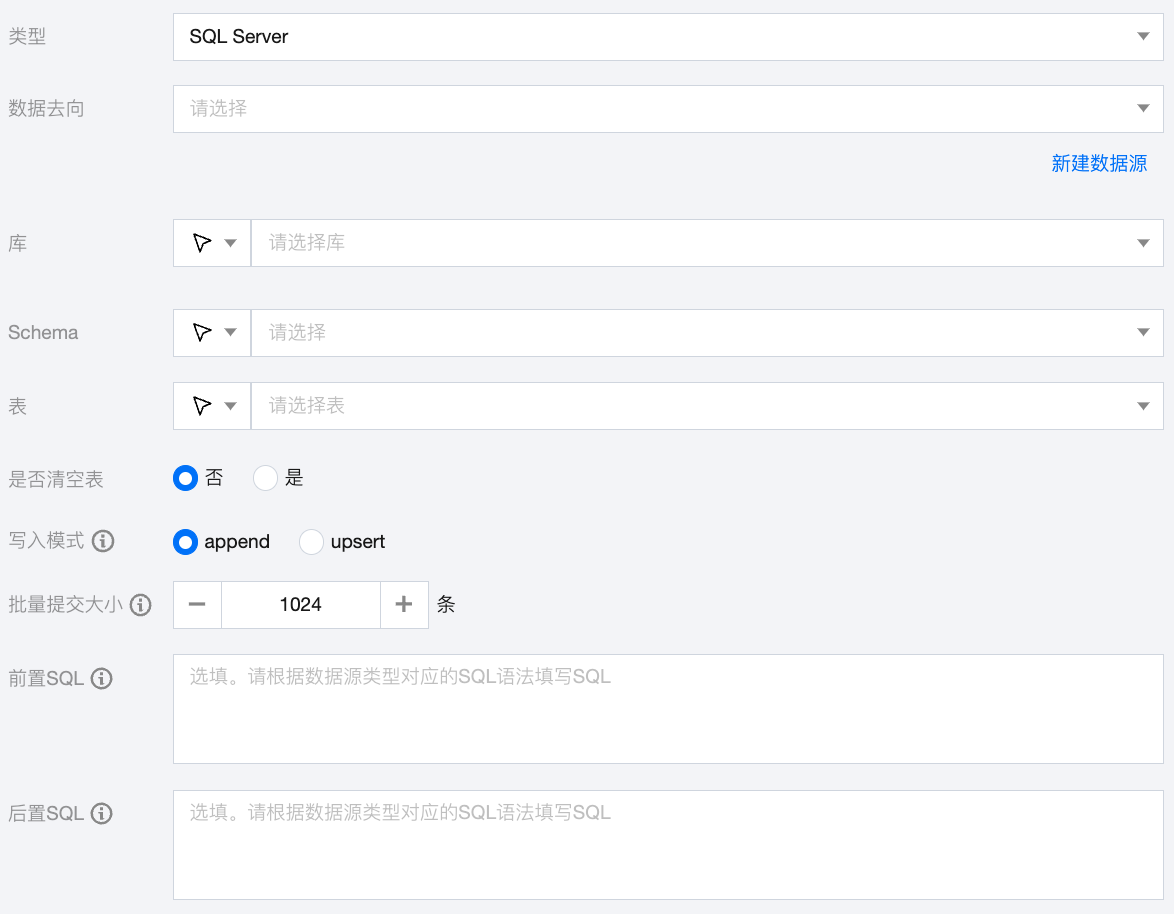Screen dimensions: 1174x914
Task: Choose the append write mode
Action: click(185, 542)
